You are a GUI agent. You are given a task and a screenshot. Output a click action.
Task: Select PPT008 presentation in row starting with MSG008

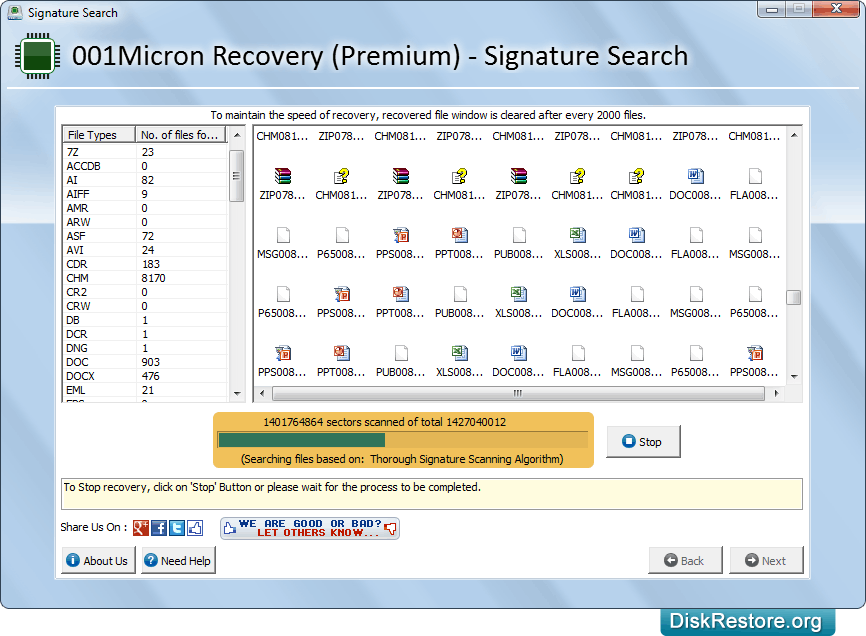pyautogui.click(x=460, y=243)
